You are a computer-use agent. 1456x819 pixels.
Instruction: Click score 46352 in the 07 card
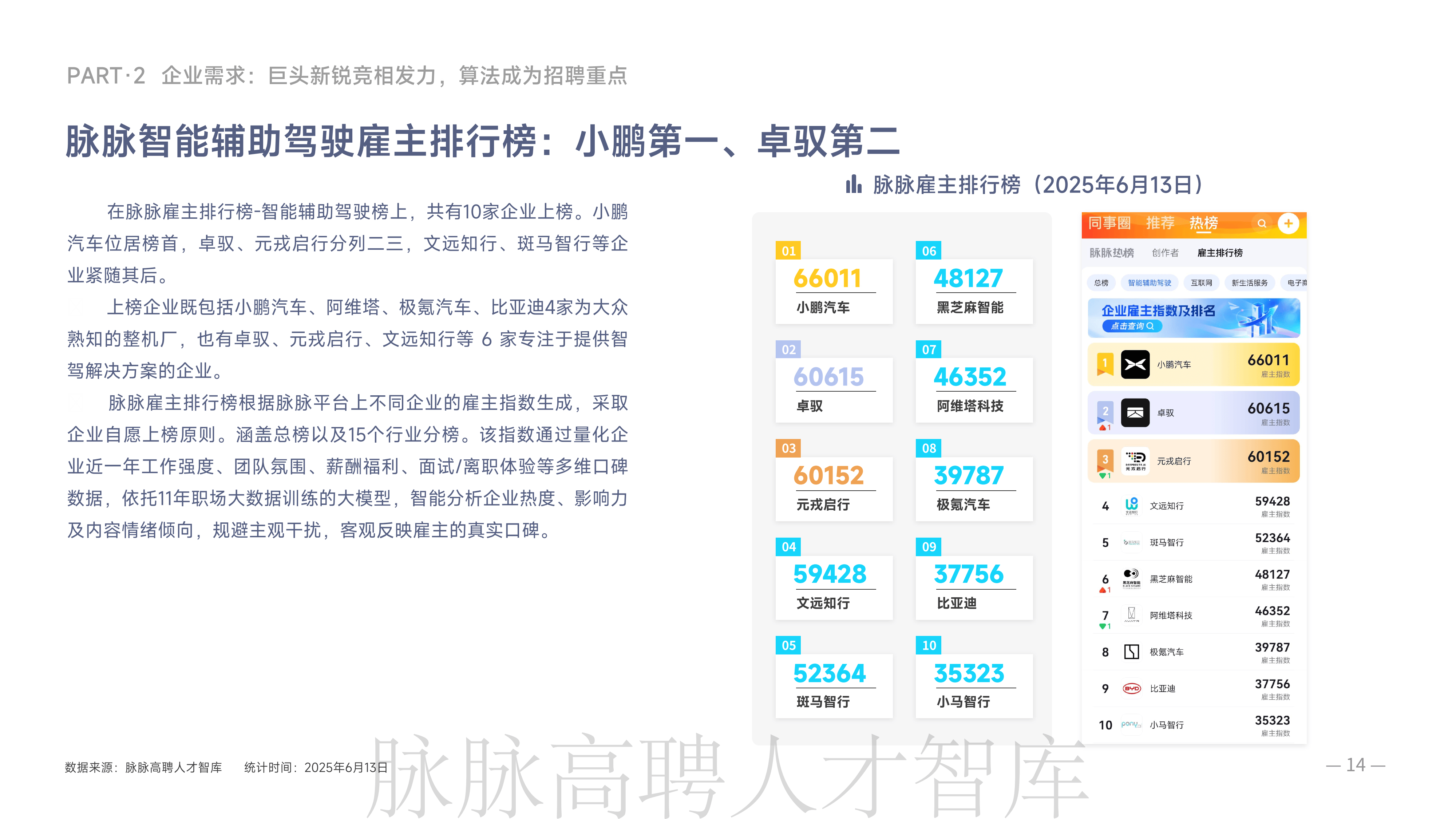(969, 377)
